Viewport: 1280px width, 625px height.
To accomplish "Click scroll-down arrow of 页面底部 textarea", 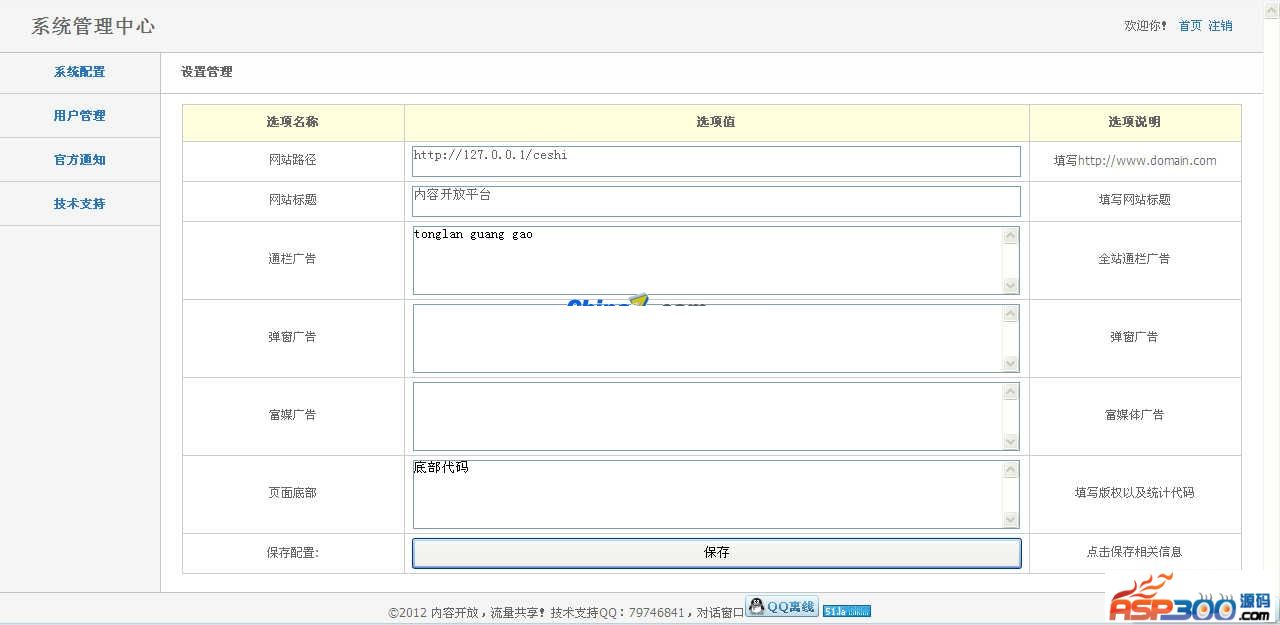I will 1010,519.
